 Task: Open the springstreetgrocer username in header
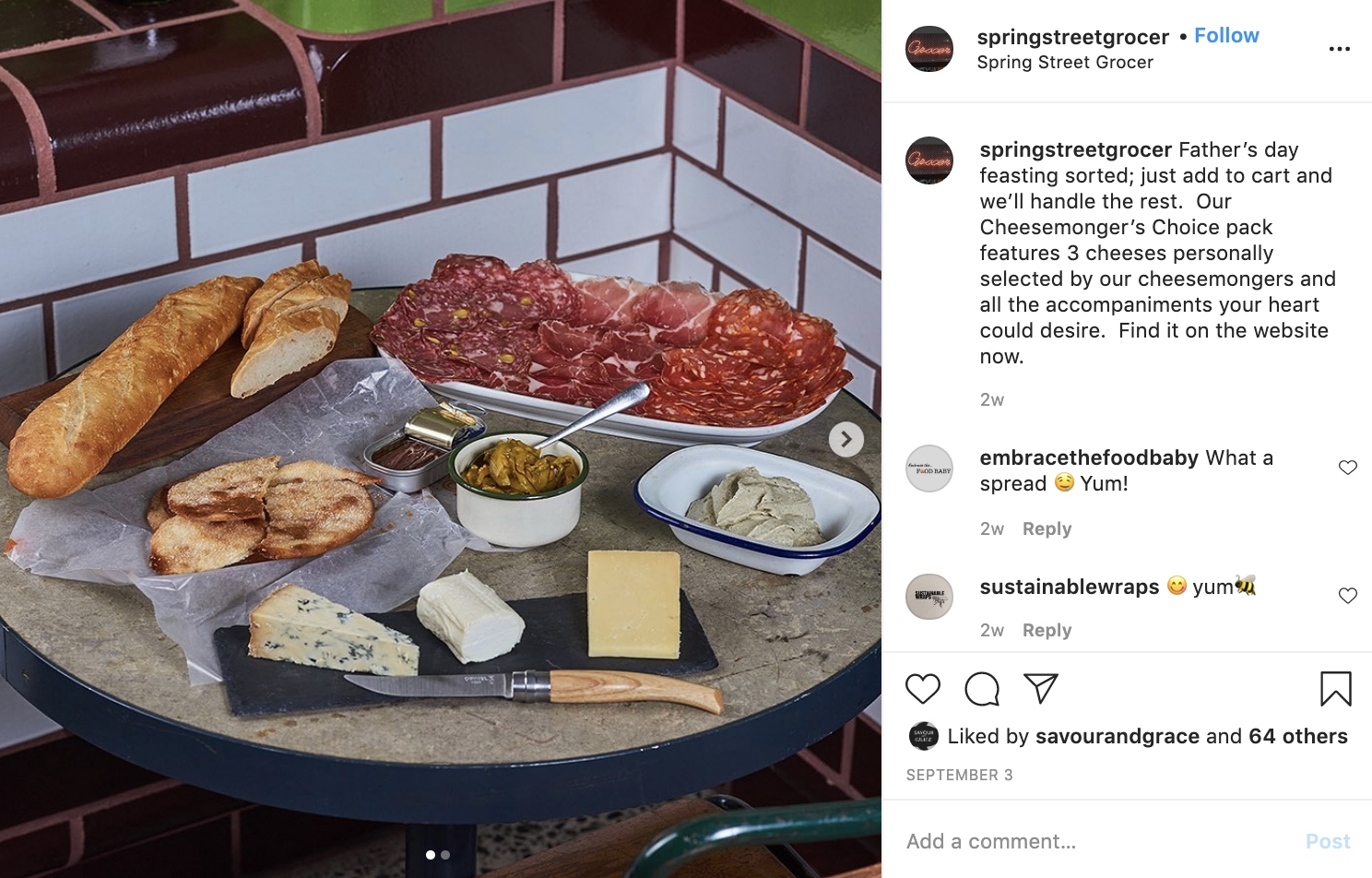1072,37
